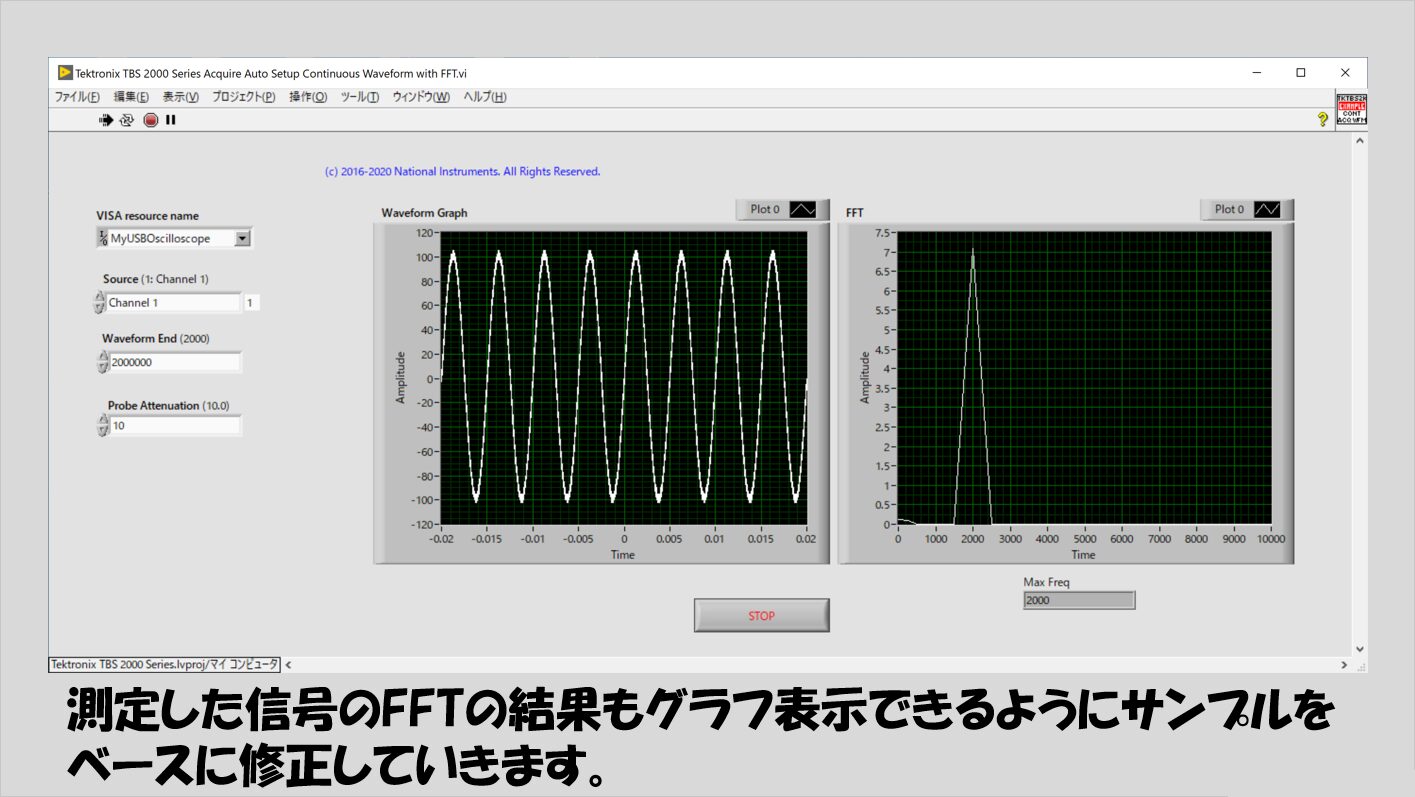The image size is (1415, 797).
Task: Open the プロジェクト(P) menu
Action: (x=243, y=97)
